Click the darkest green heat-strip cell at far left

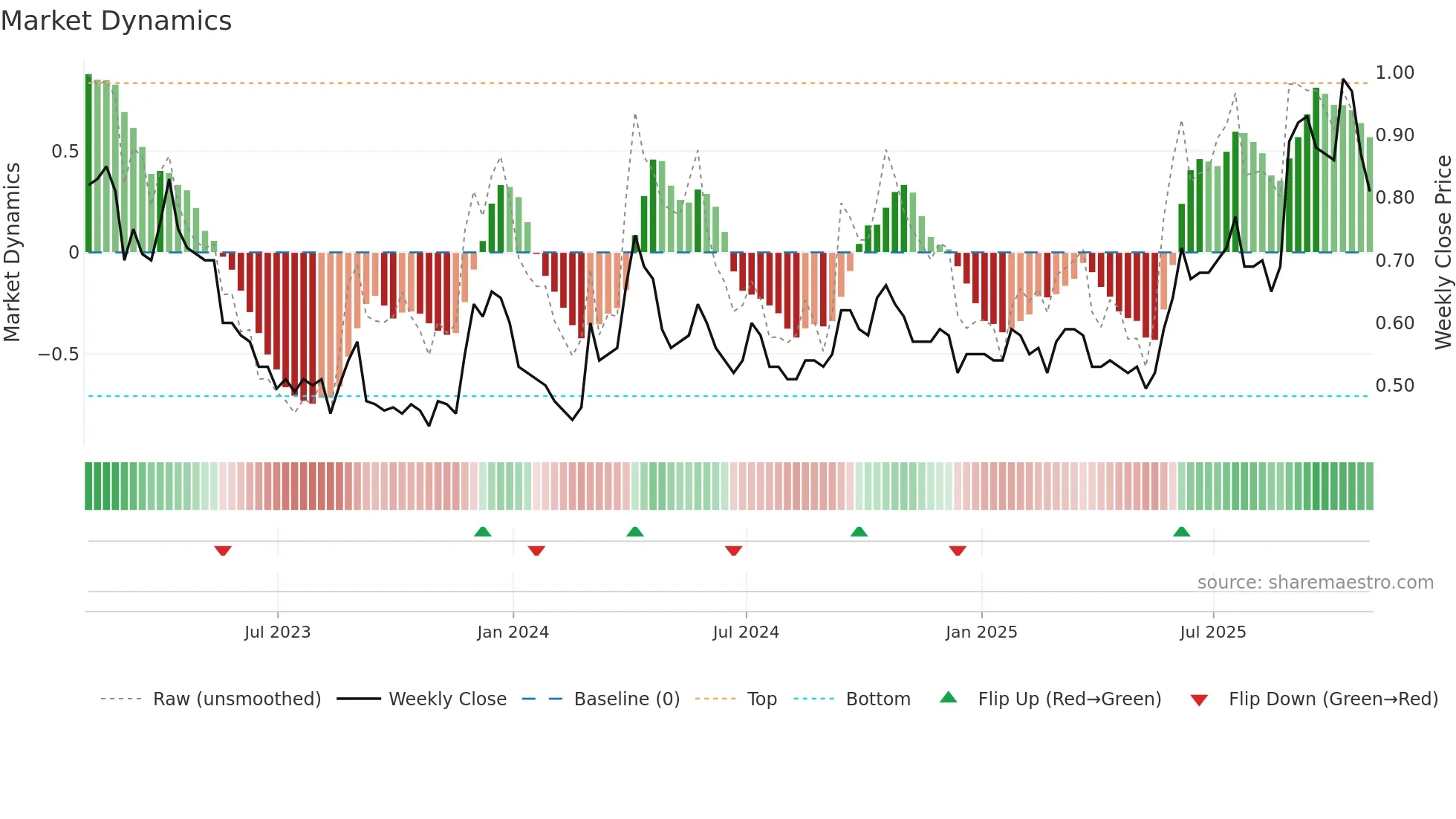click(88, 486)
